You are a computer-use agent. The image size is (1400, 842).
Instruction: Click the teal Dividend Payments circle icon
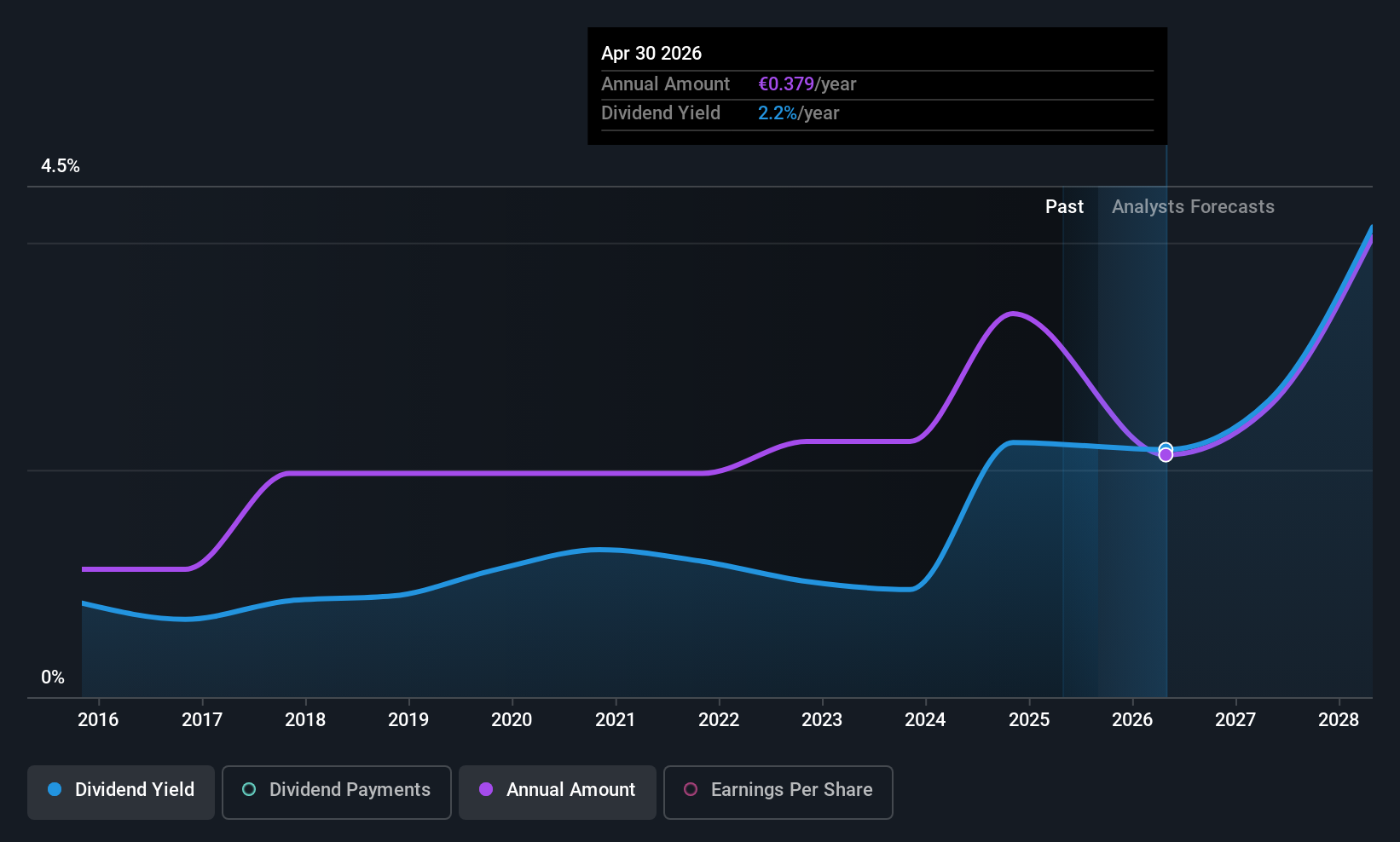click(249, 789)
